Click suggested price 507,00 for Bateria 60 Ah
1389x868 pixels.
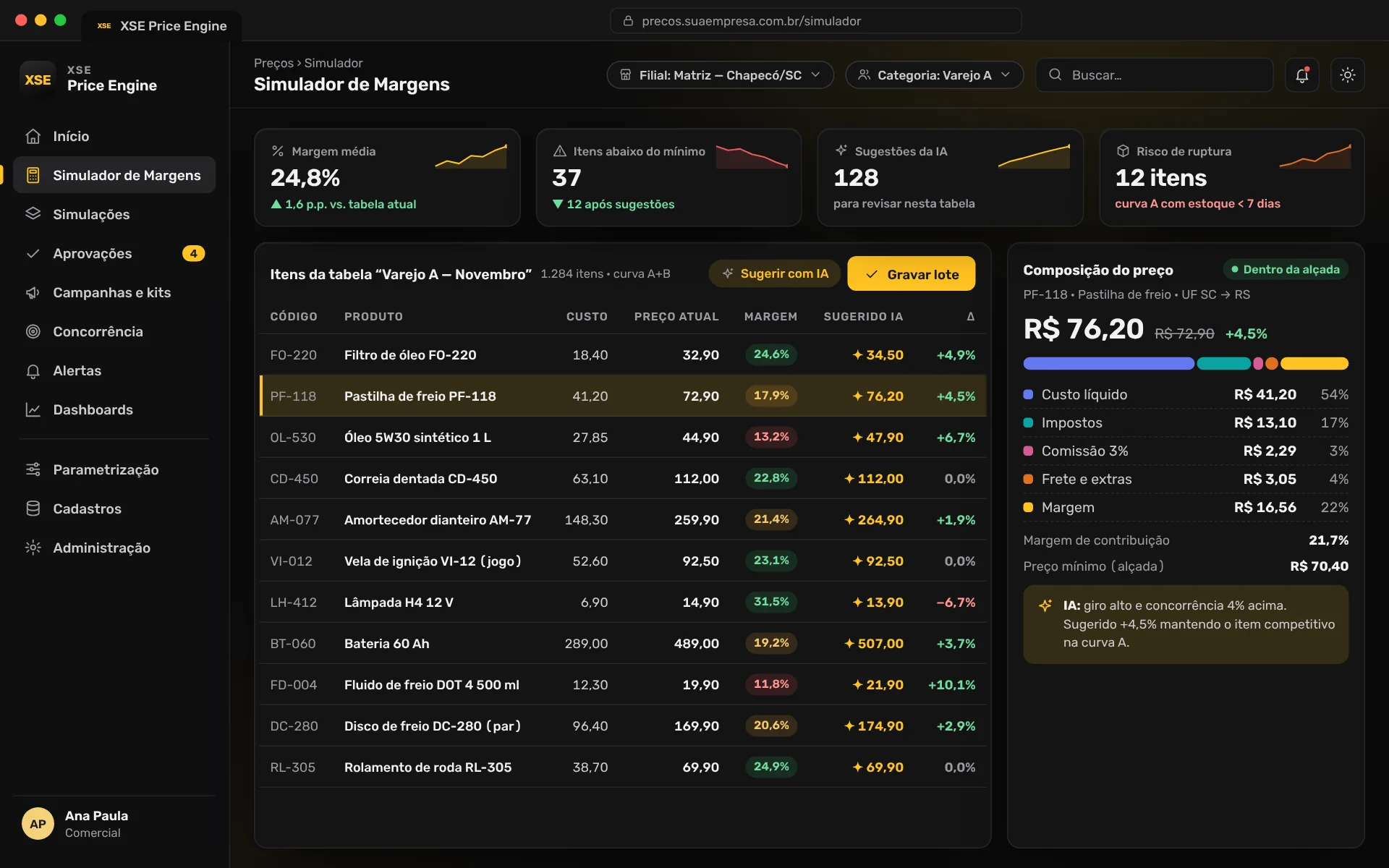(874, 643)
